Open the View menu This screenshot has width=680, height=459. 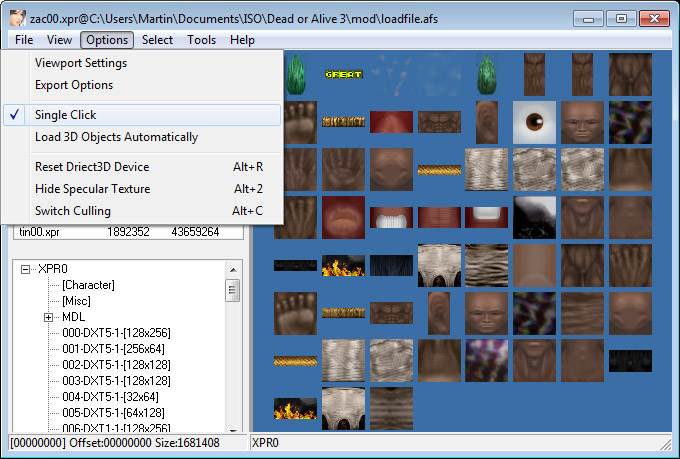point(59,40)
